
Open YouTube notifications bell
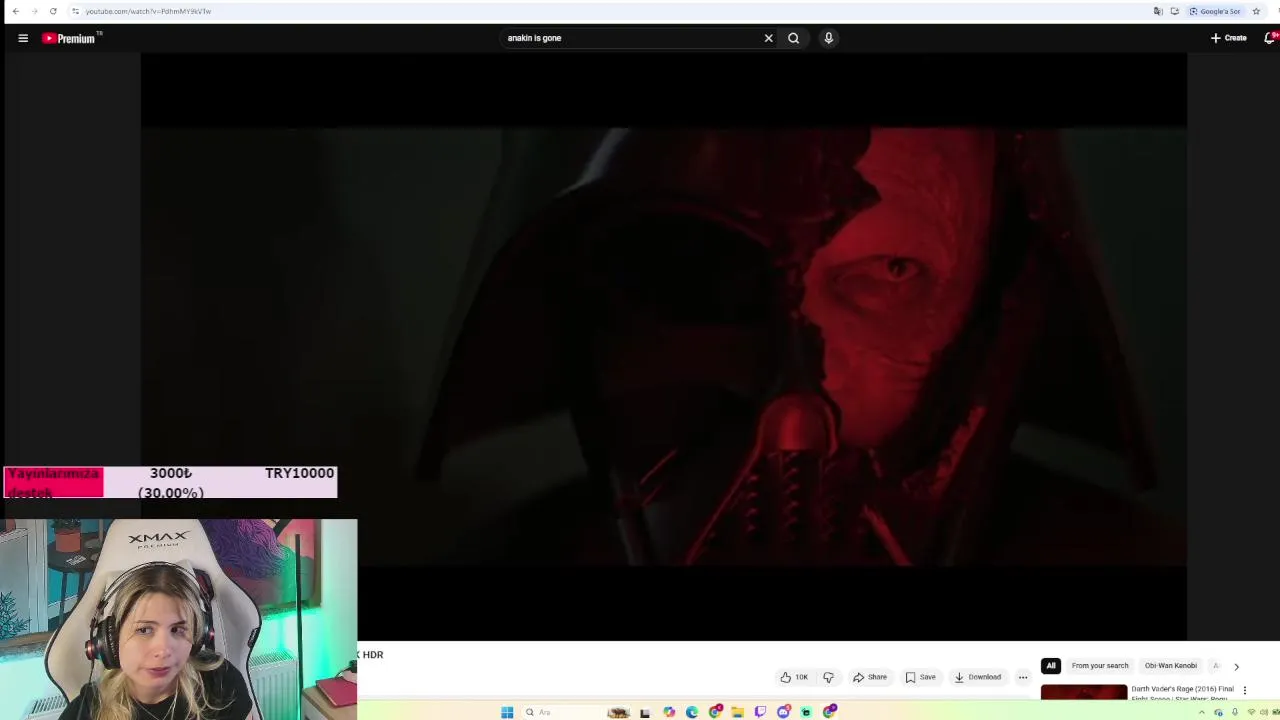point(1270,38)
